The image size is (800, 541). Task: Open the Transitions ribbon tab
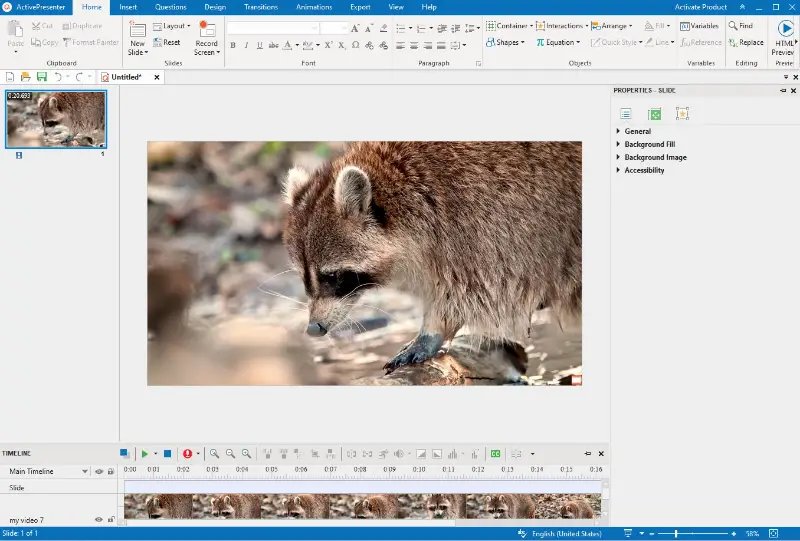261,7
